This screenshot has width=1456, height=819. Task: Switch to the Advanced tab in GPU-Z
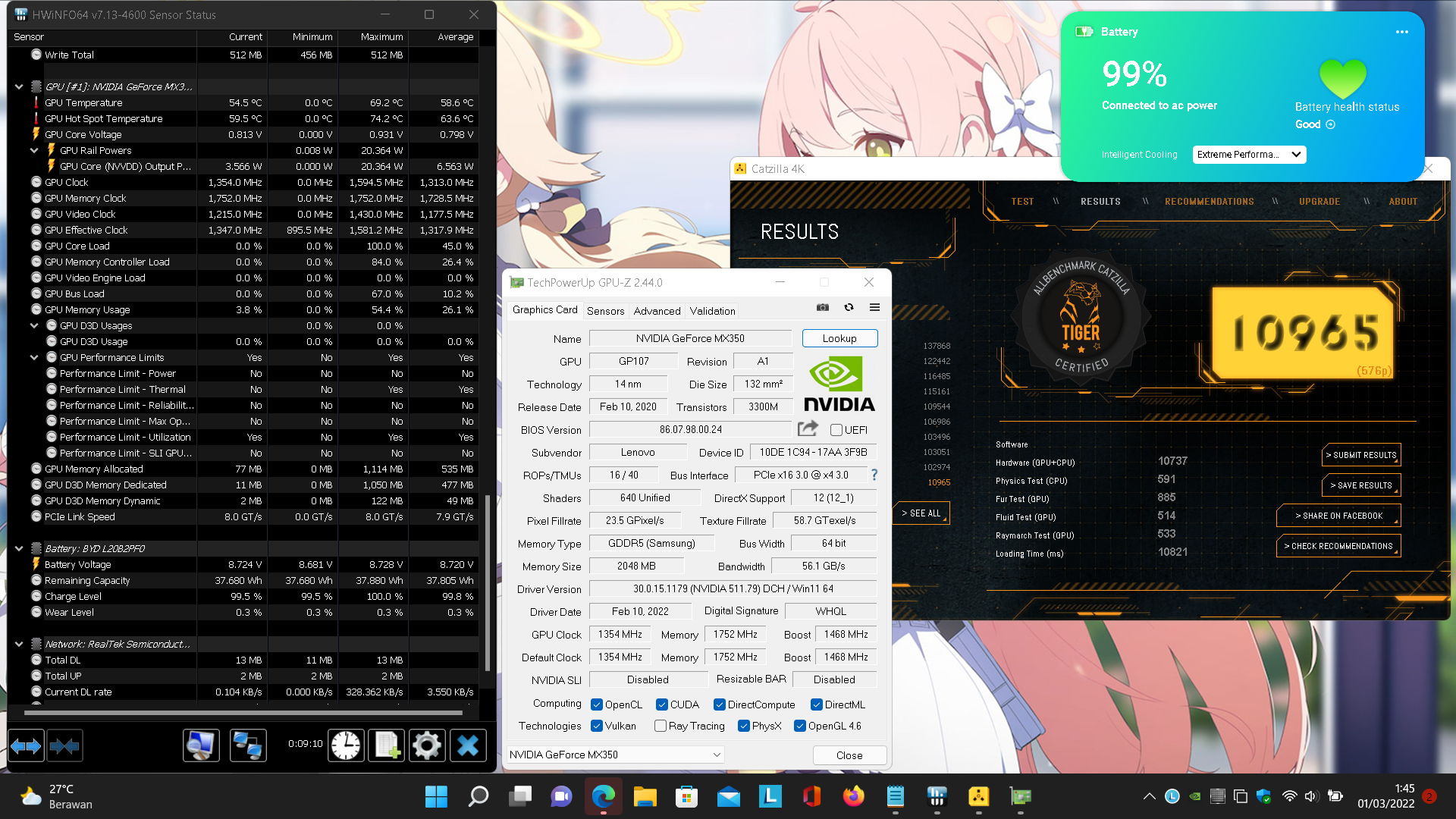pyautogui.click(x=657, y=311)
